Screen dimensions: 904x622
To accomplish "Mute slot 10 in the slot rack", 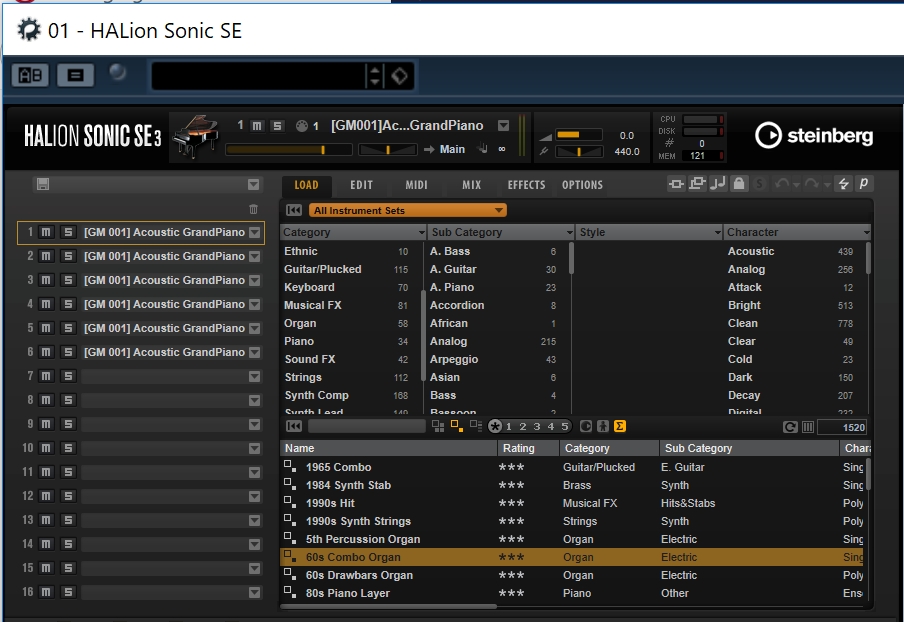I will (46, 448).
